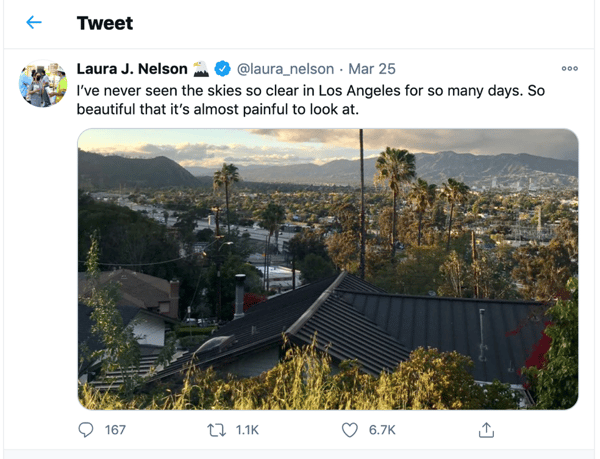Open the @laura_nelson handle link
This screenshot has height=459, width=600.
tap(285, 69)
